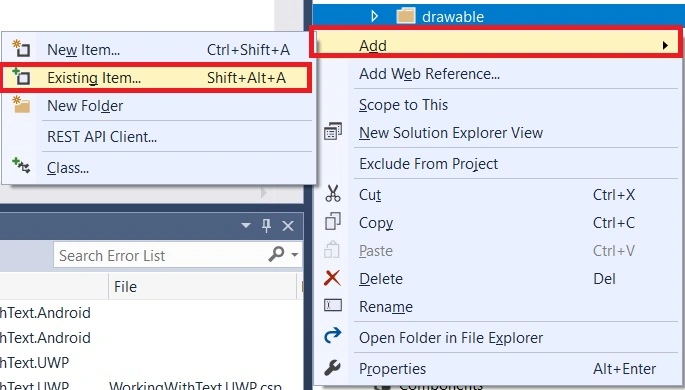Click into the Search Error List field
The image size is (685, 390).
(162, 255)
